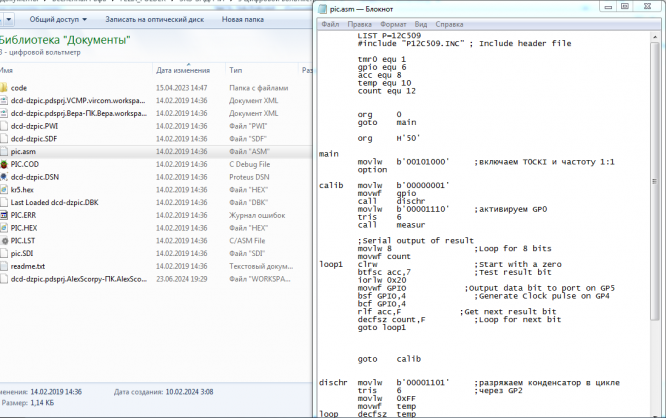This screenshot has height=418, width=666.
Task: Select the dcd-dzpic.DSN Proteus file icon
Action: pos(4,177)
